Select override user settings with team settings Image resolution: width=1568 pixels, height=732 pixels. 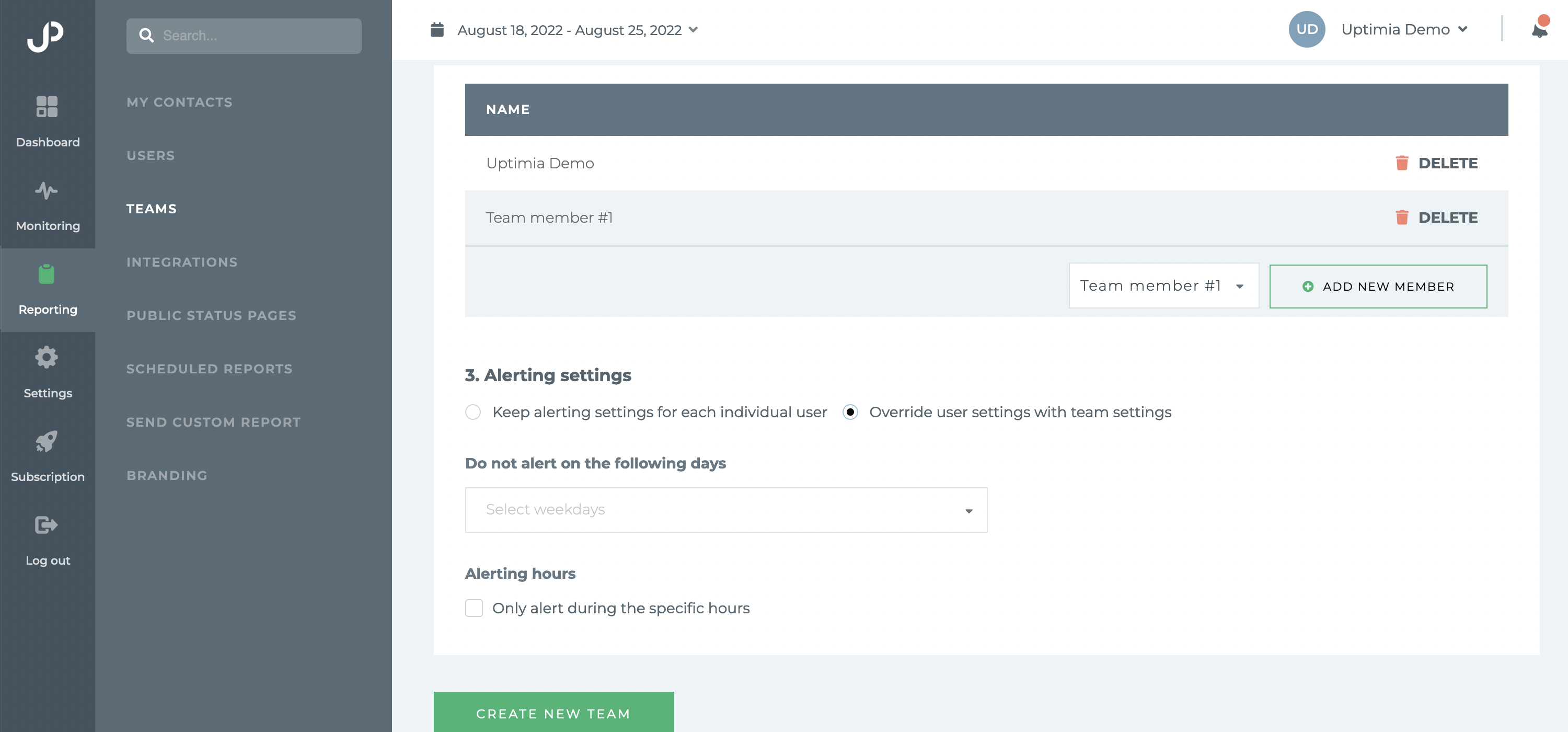point(850,413)
